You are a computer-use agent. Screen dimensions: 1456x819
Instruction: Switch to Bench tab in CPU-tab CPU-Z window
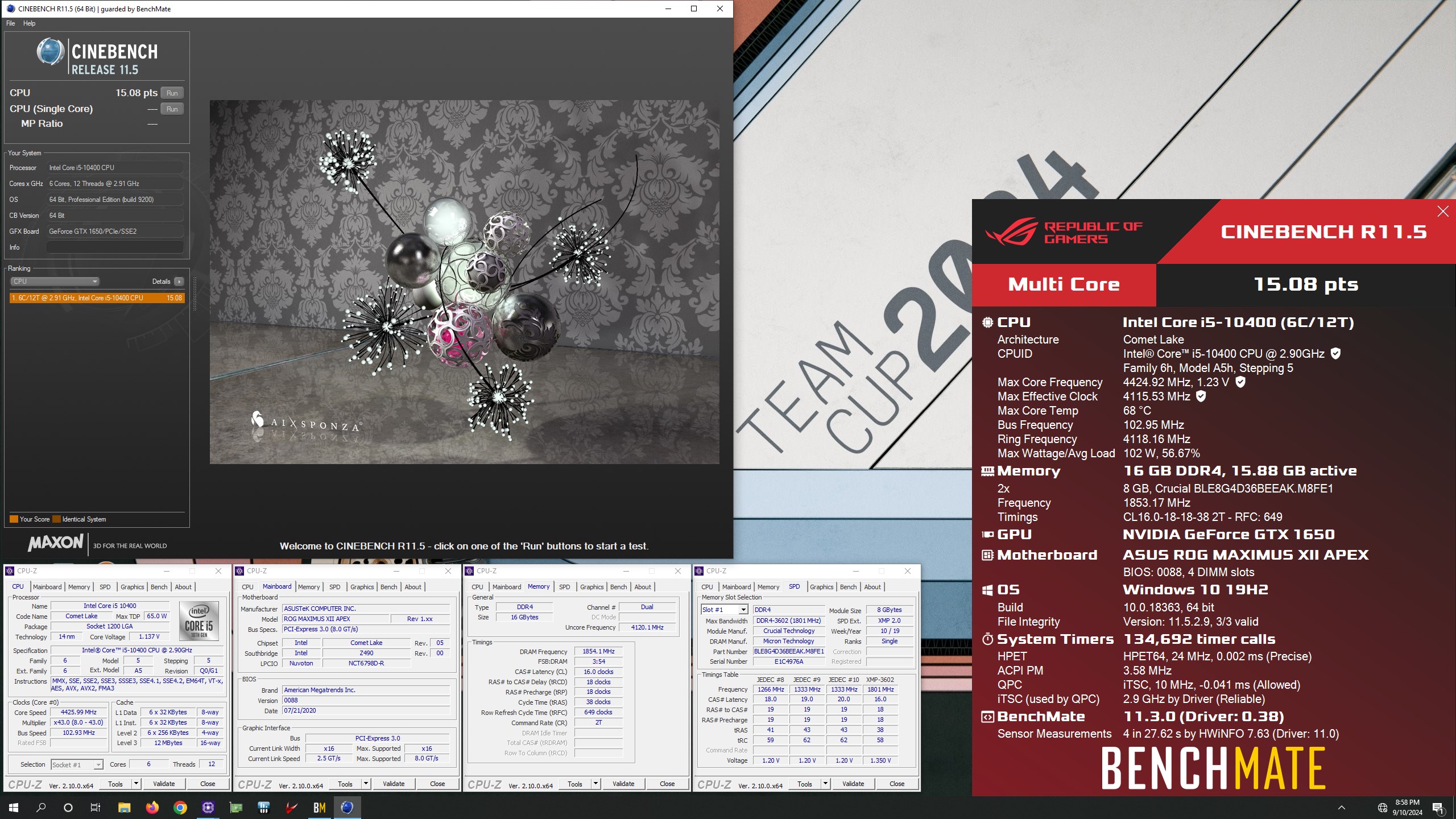click(159, 587)
